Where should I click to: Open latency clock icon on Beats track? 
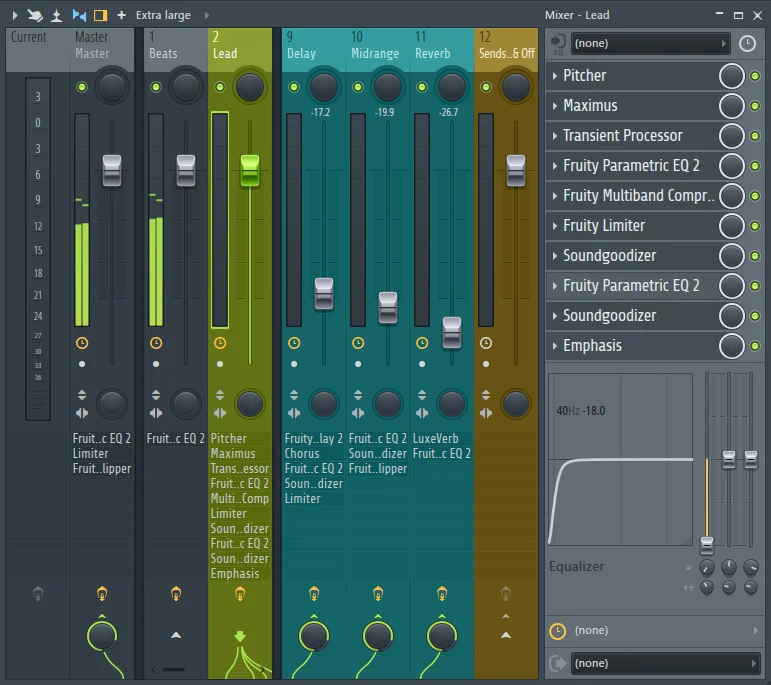[x=156, y=343]
